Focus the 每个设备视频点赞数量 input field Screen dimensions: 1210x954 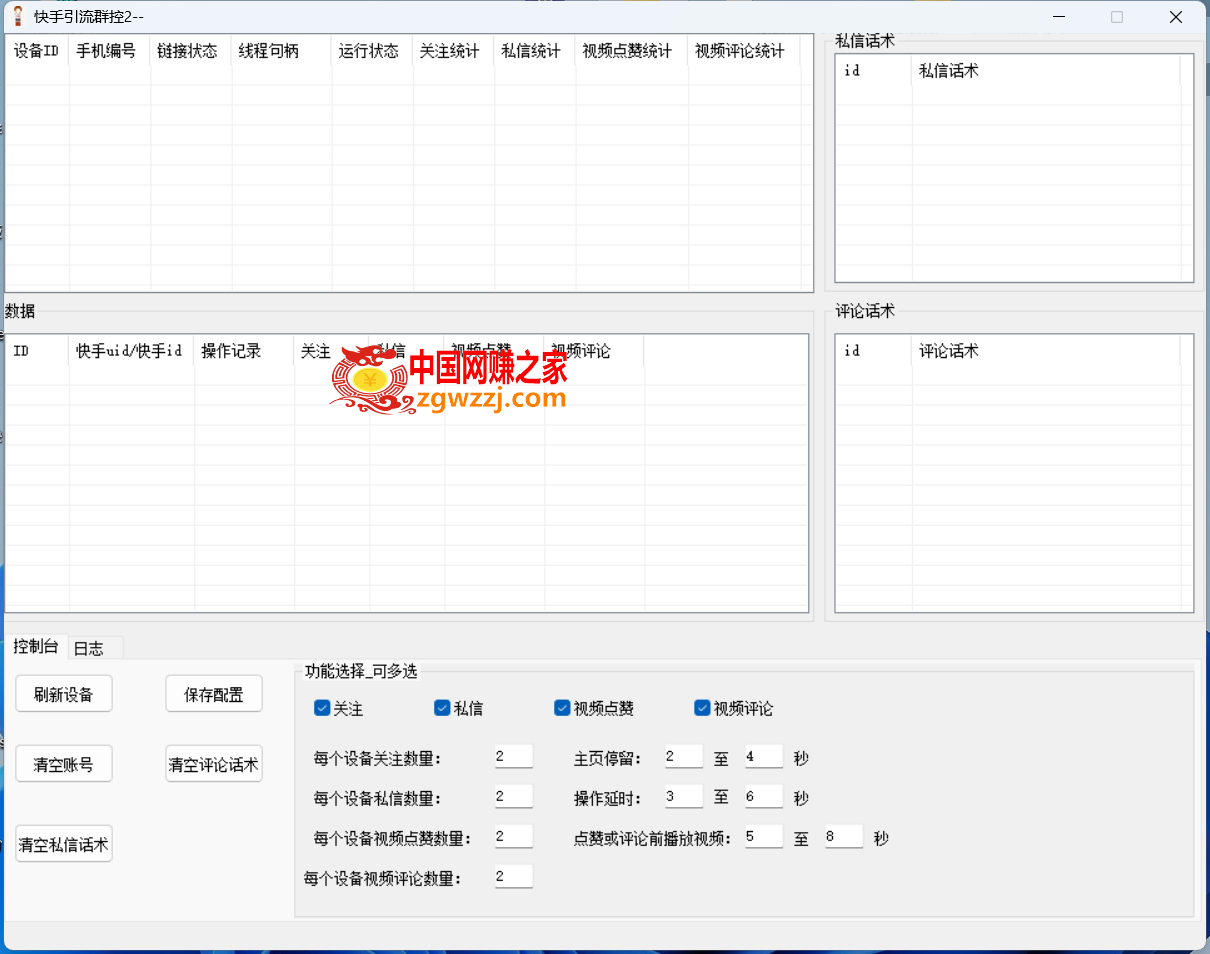514,837
